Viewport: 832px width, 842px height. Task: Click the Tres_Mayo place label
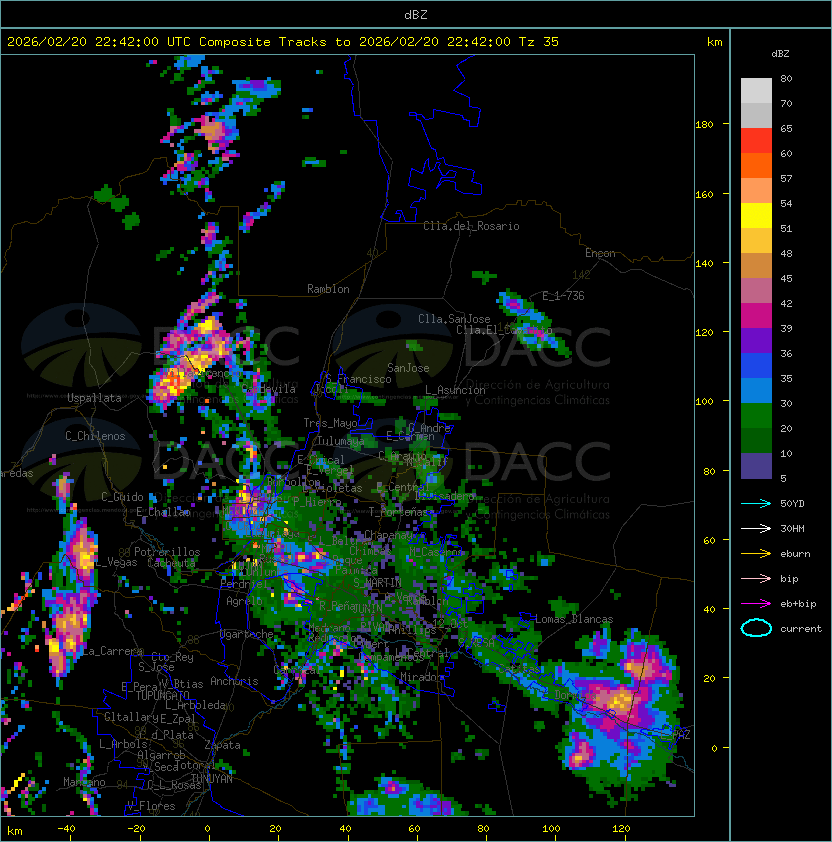[330, 423]
